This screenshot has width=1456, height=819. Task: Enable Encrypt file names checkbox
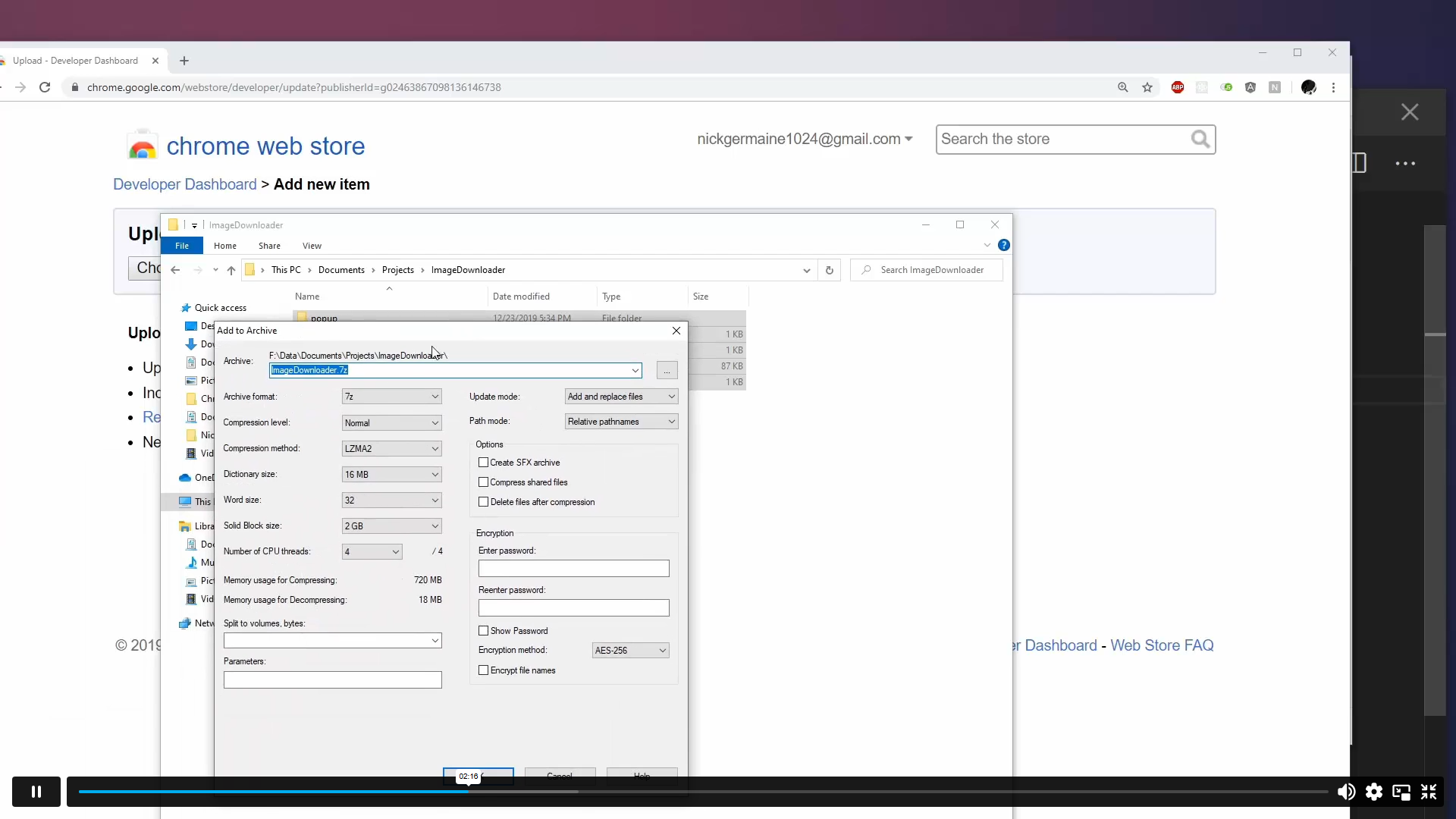[x=483, y=670]
